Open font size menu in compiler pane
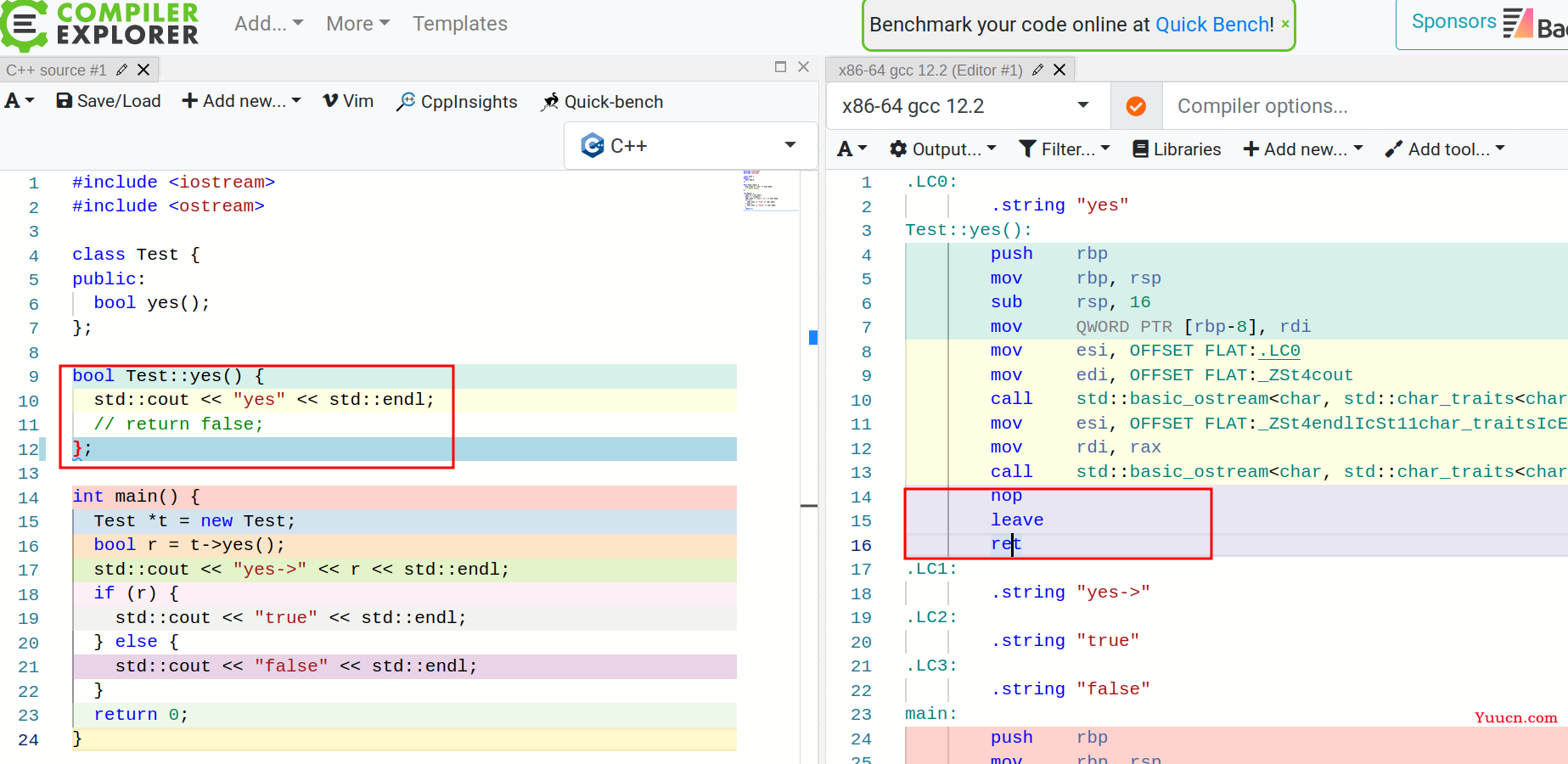 (x=852, y=149)
